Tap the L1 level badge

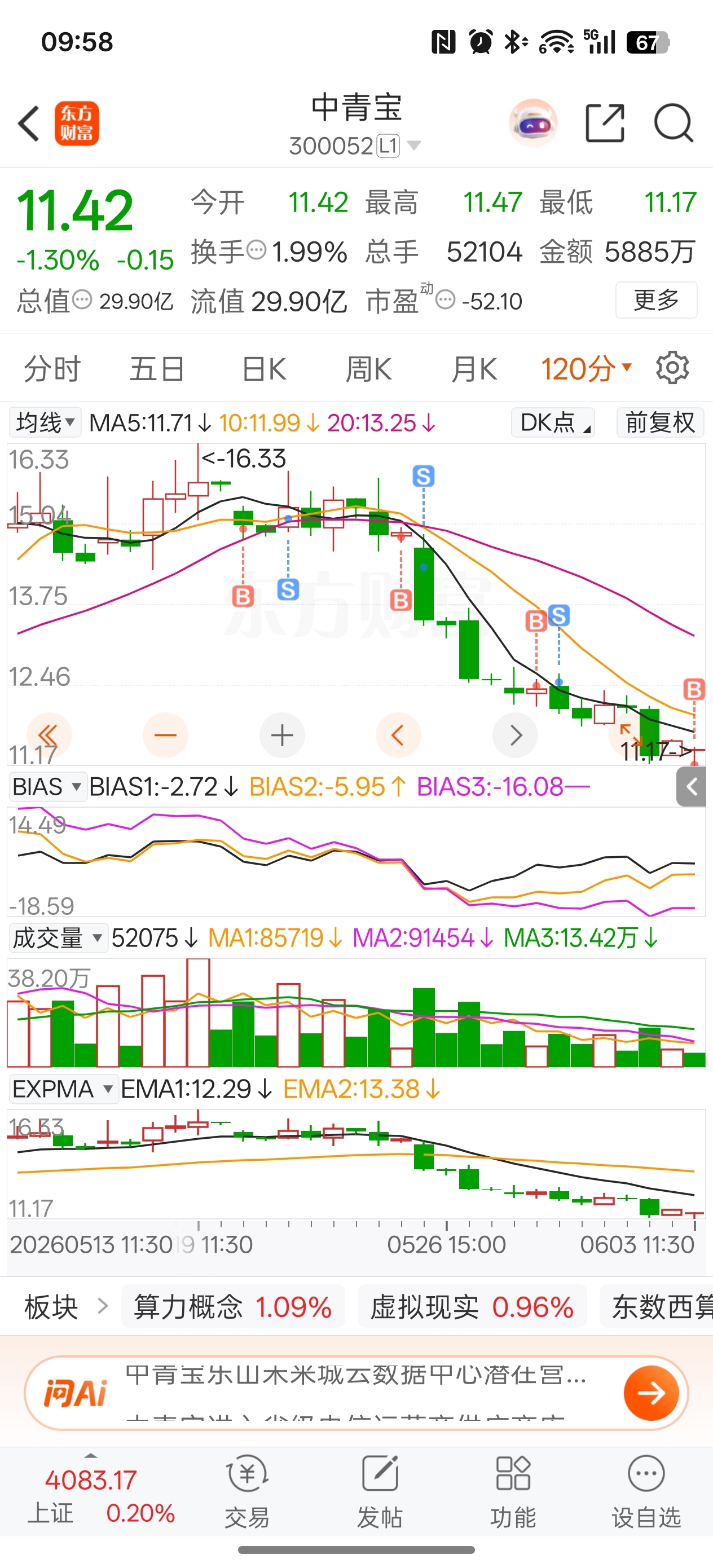(x=388, y=146)
